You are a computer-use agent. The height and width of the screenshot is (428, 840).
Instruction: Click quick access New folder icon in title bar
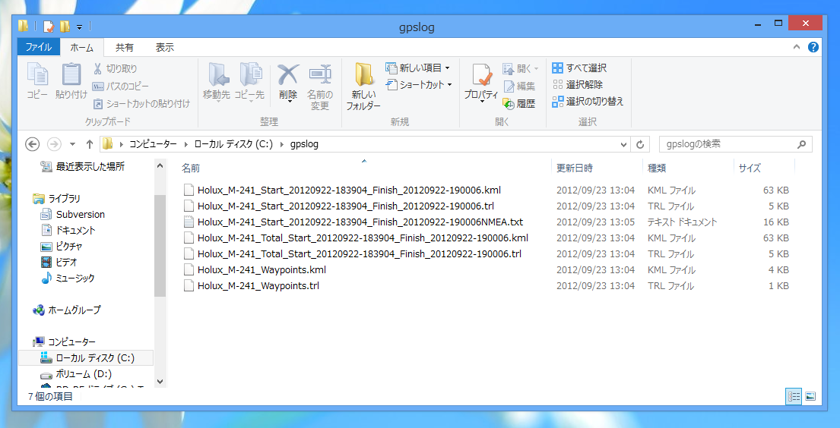(65, 26)
